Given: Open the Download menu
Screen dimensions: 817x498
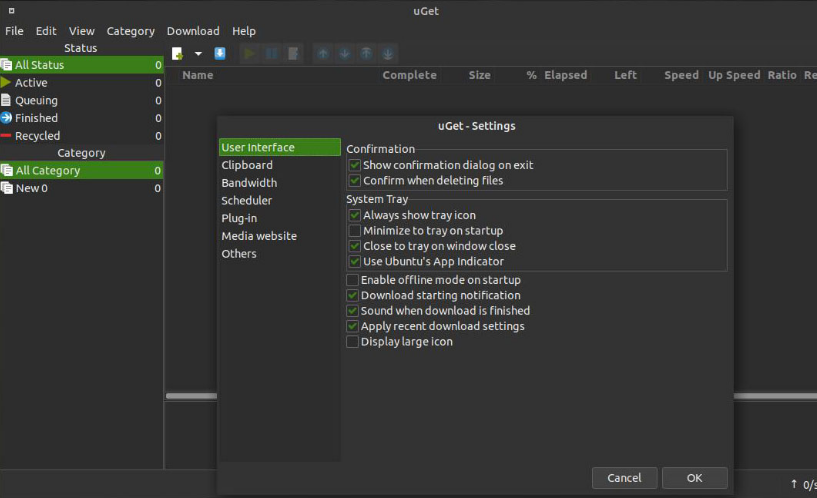Looking at the screenshot, I should (x=193, y=31).
